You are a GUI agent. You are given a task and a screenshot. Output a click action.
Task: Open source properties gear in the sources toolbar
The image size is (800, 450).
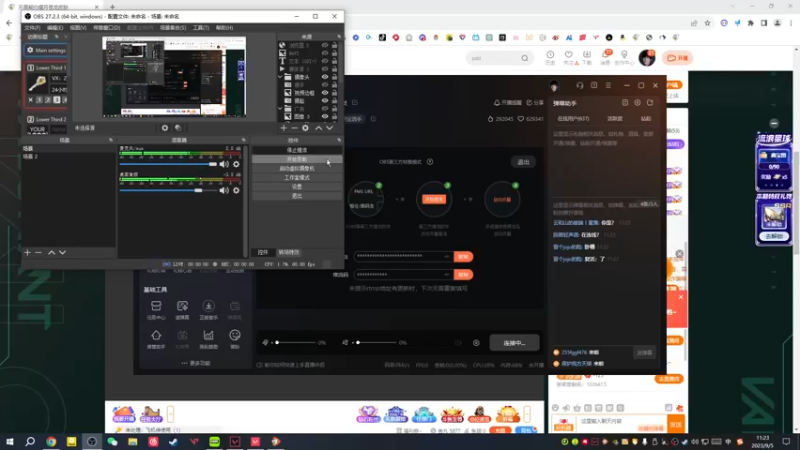(305, 128)
